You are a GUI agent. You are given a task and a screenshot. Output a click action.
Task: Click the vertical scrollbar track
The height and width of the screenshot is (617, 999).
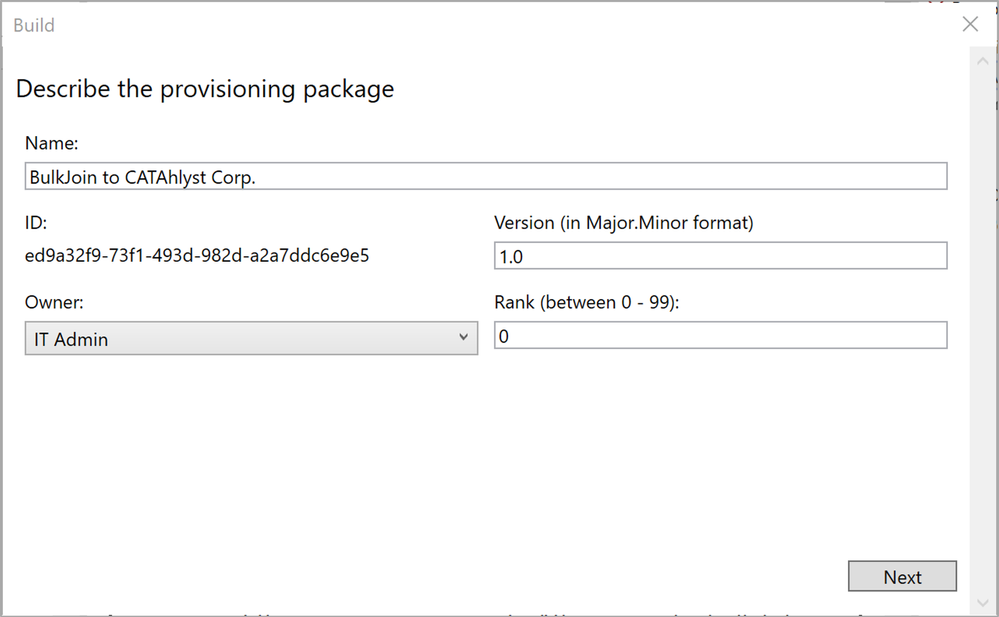pyautogui.click(x=983, y=330)
